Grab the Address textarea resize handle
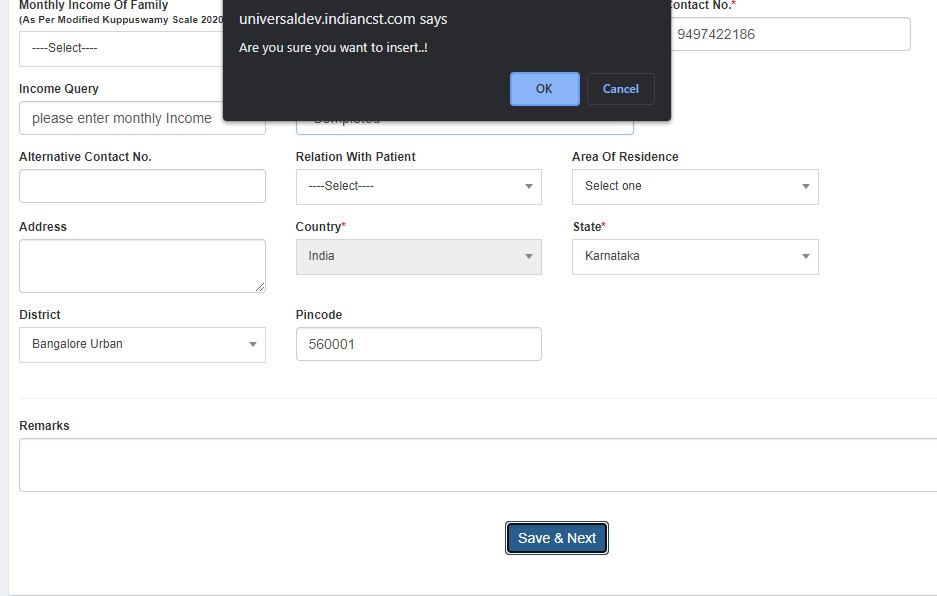Viewport: 937px width, 596px height. tap(260, 287)
